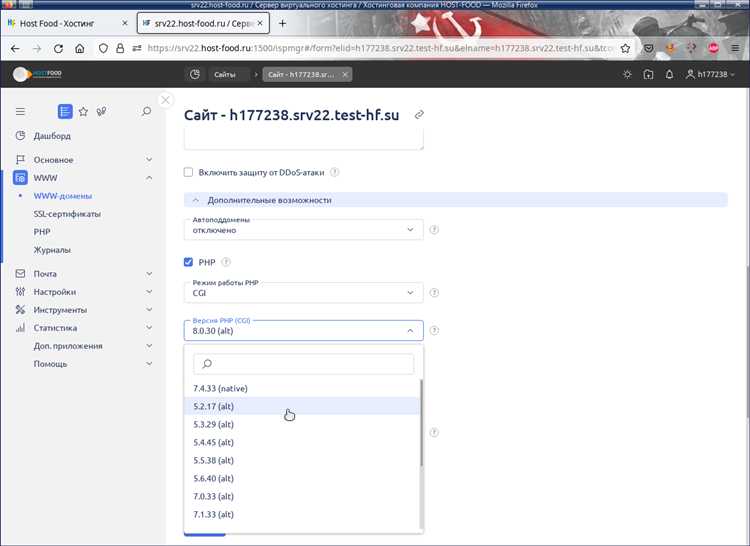Show help icon next to PHP checkbox
This screenshot has height=546, width=750.
226,262
